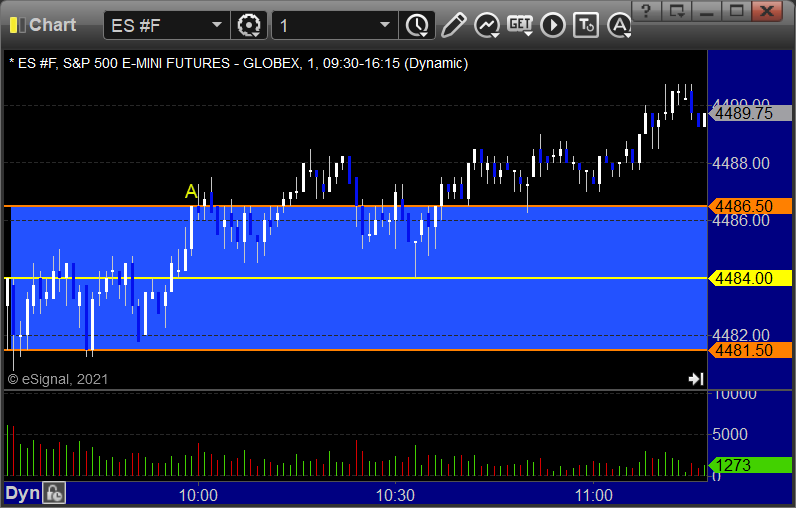Click the 10:30 time axis label
The height and width of the screenshot is (508, 796).
395,495
